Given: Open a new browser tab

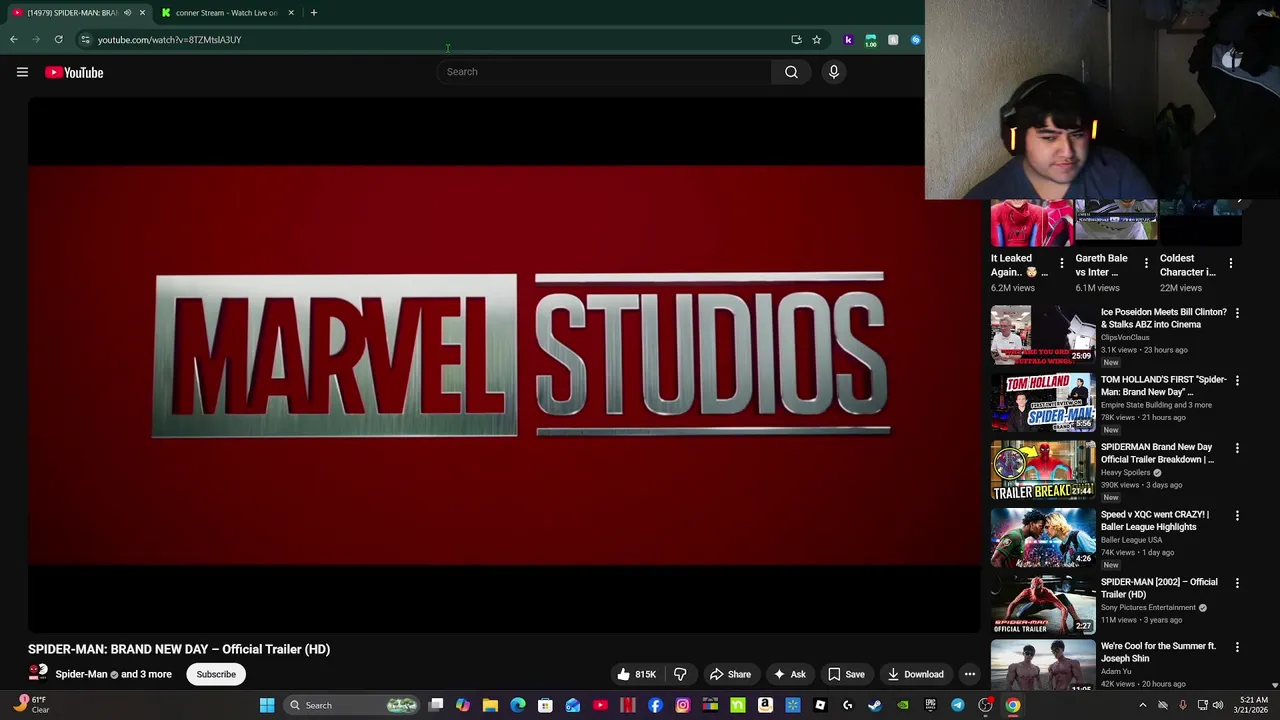Looking at the screenshot, I should [x=313, y=13].
